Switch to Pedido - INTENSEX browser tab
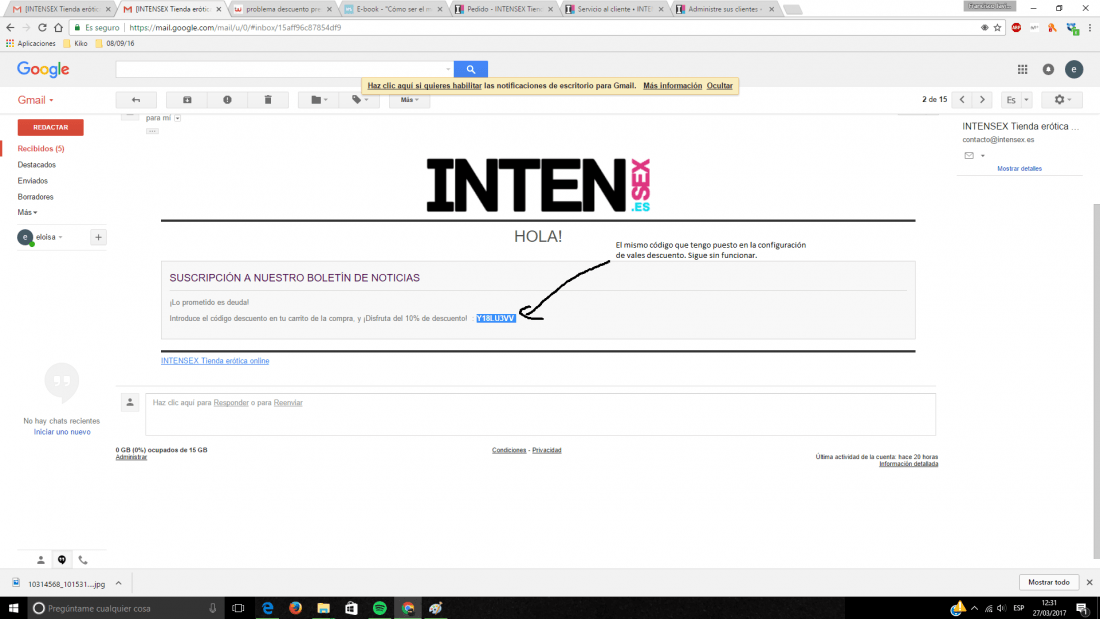Screen dimensions: 1100x619 click(x=504, y=9)
